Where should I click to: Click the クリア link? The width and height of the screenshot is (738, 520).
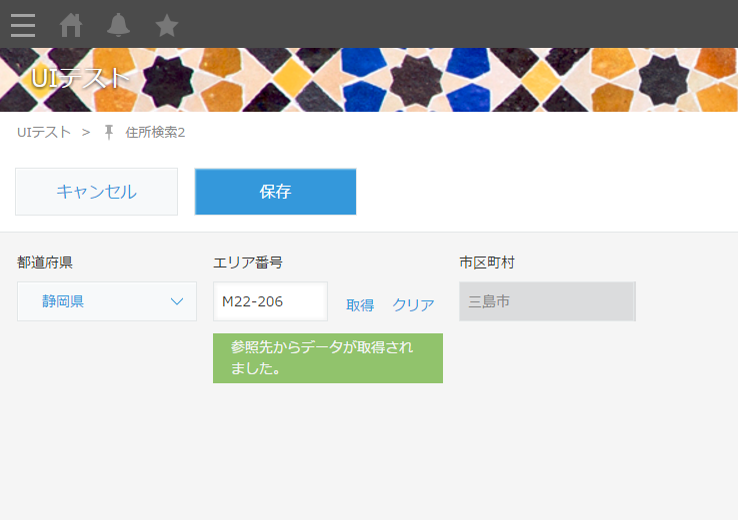413,305
